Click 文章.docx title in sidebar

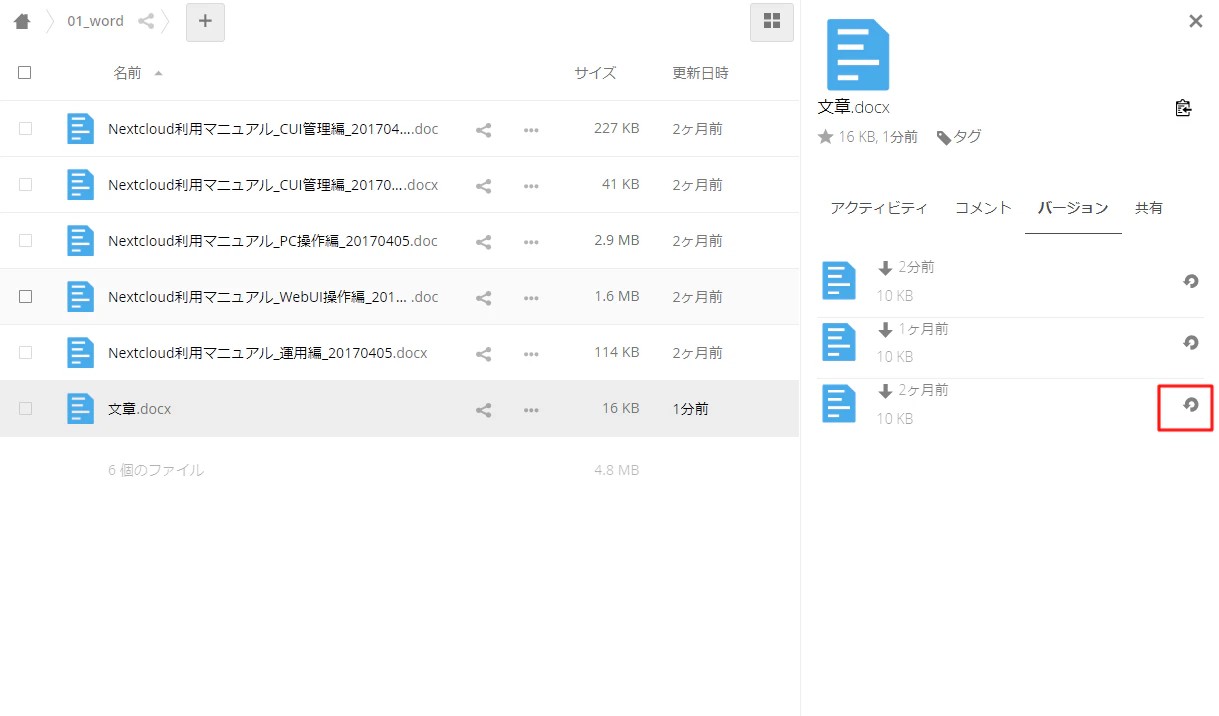pos(853,107)
